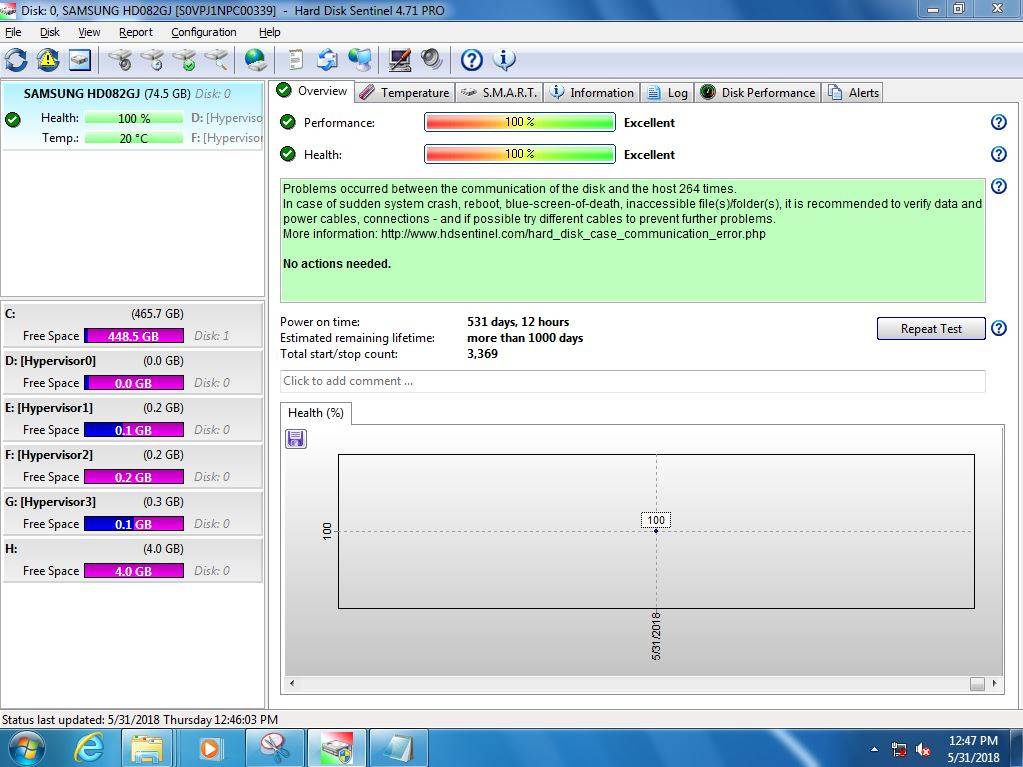
Task: Click the disk with clock test icon
Action: coord(152,60)
